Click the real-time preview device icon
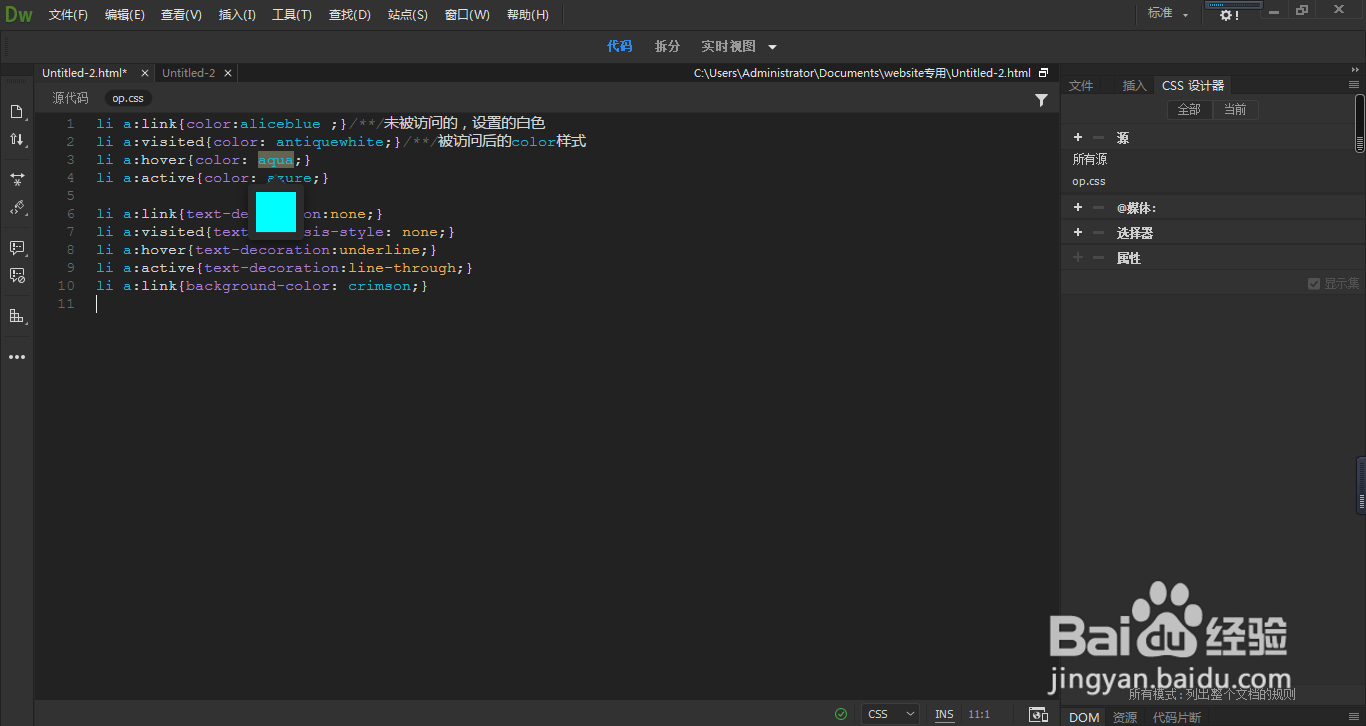Image resolution: width=1366 pixels, height=726 pixels. tap(1039, 714)
